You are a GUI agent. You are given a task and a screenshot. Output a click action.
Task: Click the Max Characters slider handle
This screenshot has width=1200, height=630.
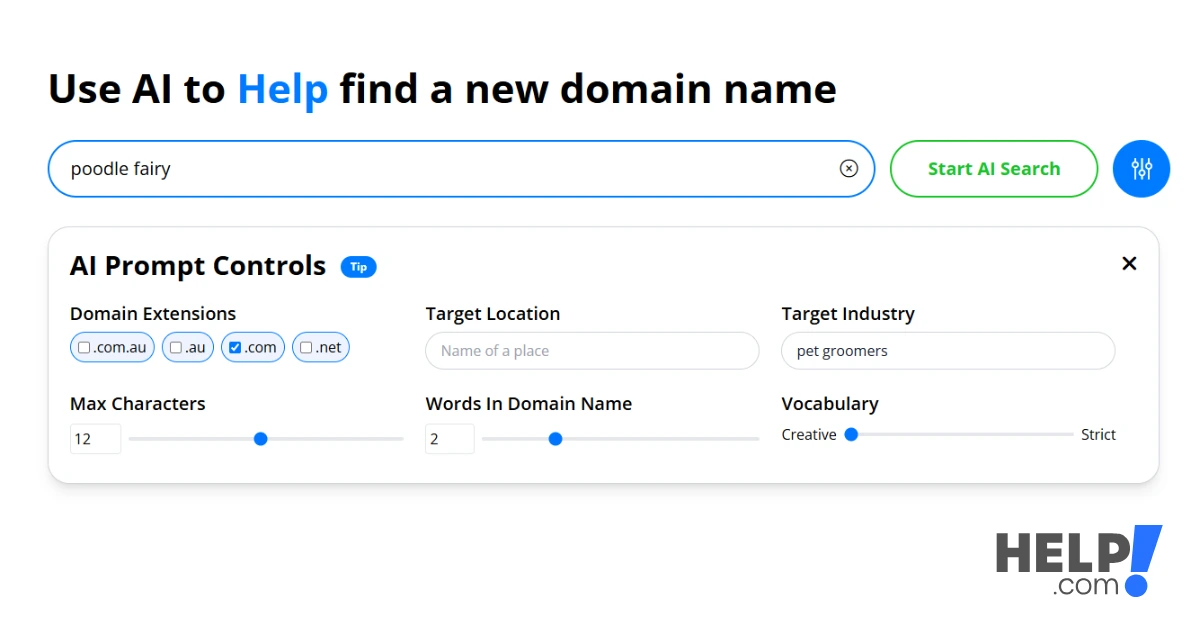coord(261,439)
